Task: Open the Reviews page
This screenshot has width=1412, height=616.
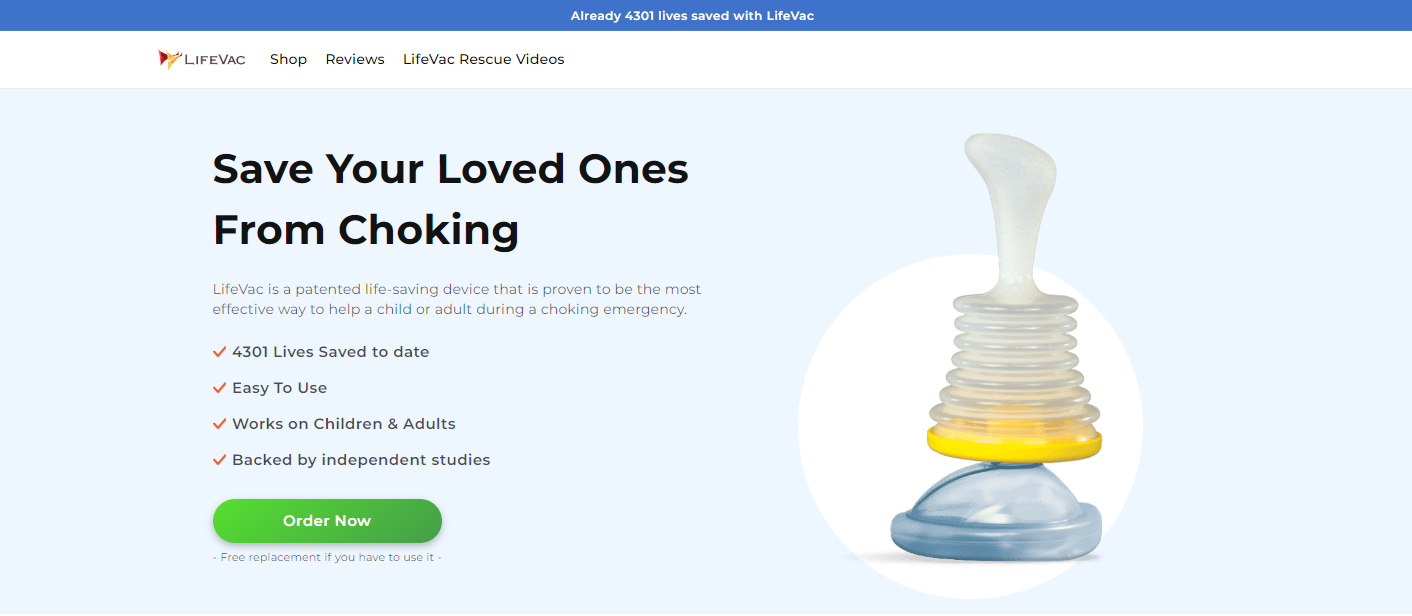Action: [355, 60]
